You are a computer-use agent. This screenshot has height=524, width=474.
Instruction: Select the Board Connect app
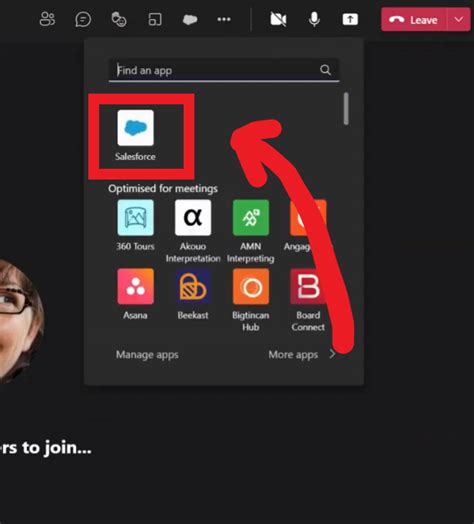[308, 300]
